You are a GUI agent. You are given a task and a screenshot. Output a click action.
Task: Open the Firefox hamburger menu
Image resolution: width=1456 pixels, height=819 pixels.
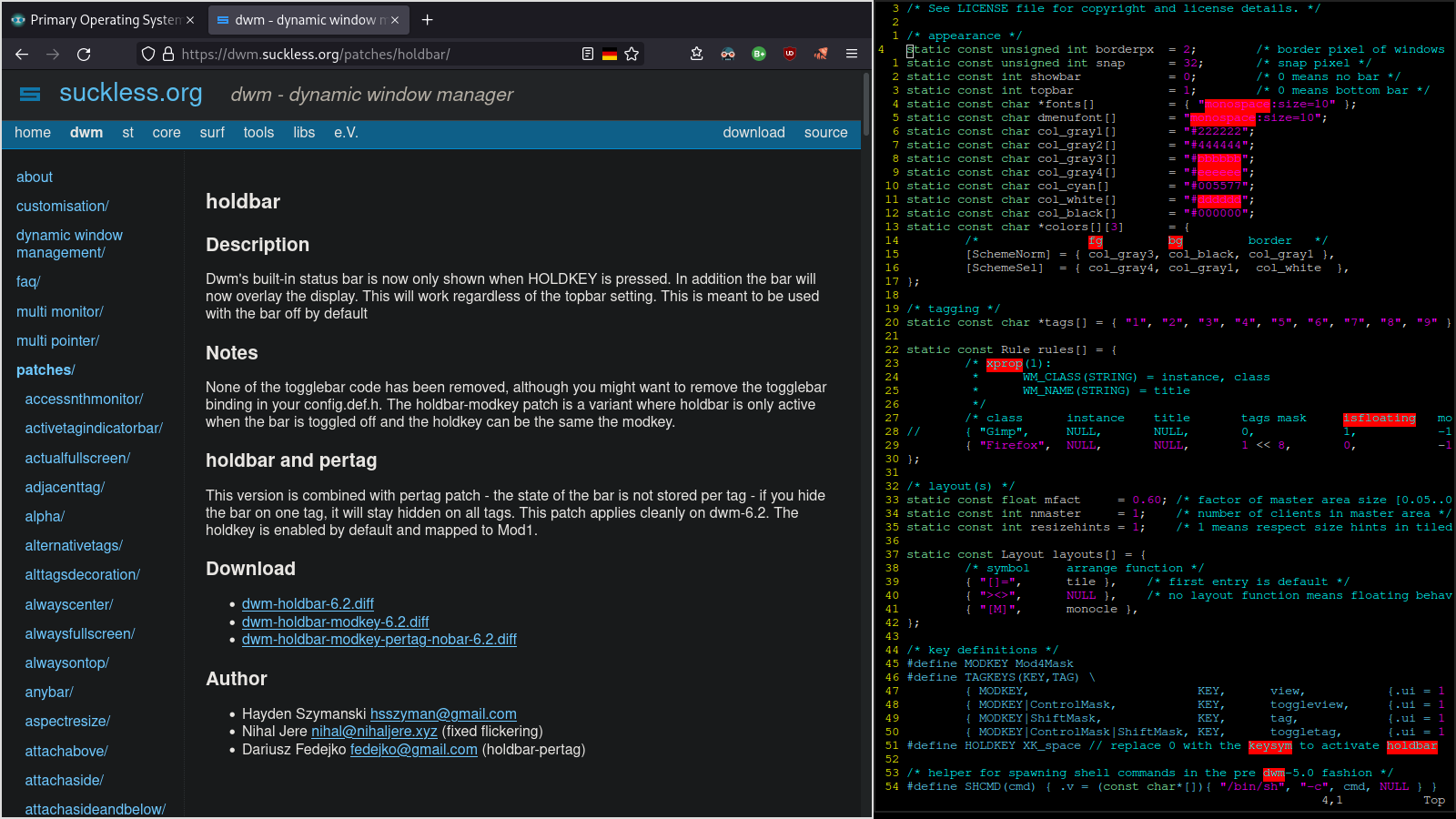coord(852,55)
